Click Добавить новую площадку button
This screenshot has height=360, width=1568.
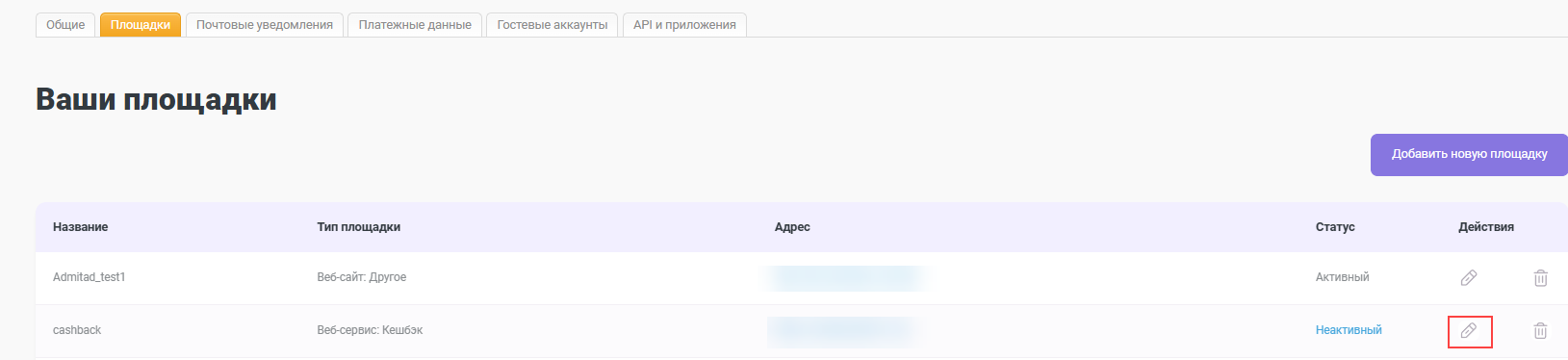point(1469,154)
